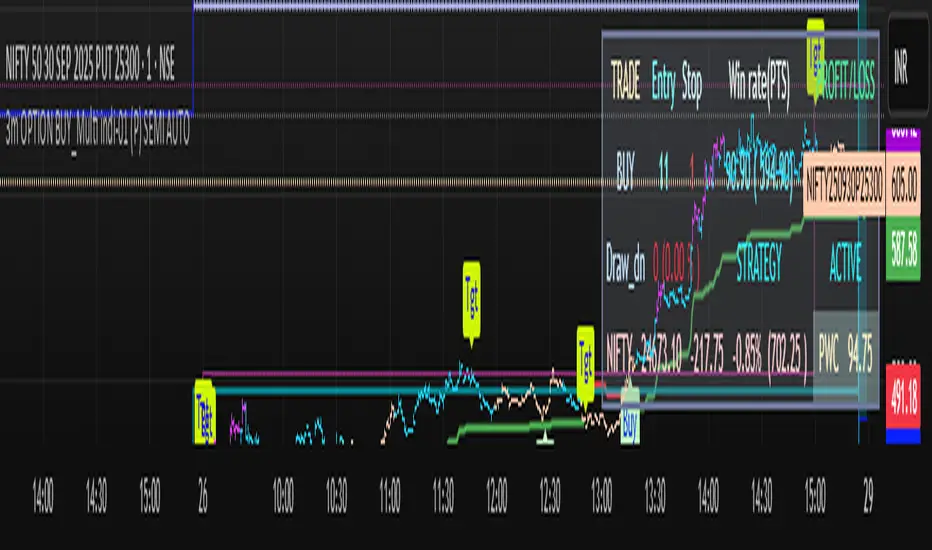The width and height of the screenshot is (932, 550).
Task: Click the 605.00 price scale label
Action: (x=903, y=186)
